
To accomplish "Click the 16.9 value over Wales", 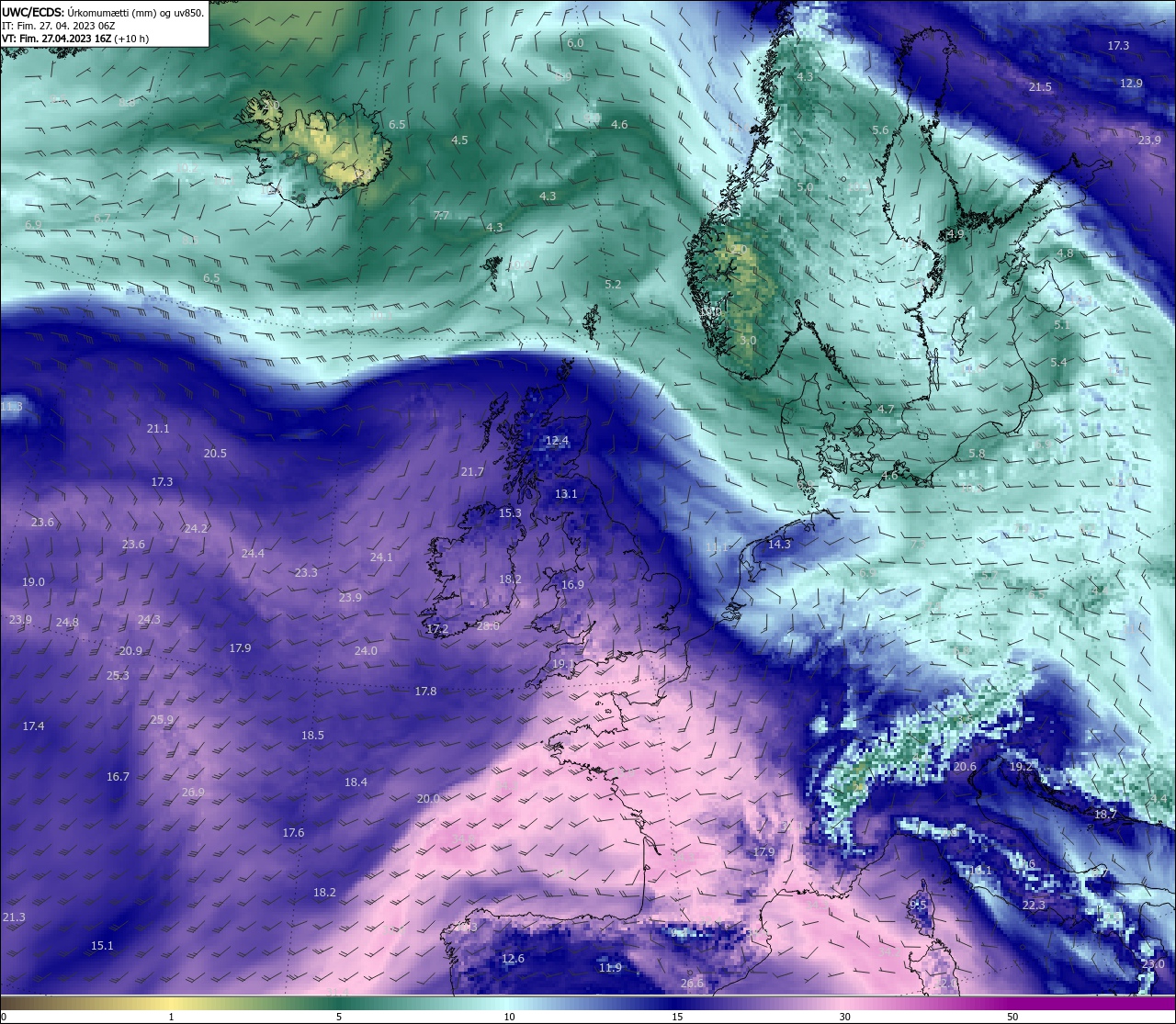I will [572, 584].
